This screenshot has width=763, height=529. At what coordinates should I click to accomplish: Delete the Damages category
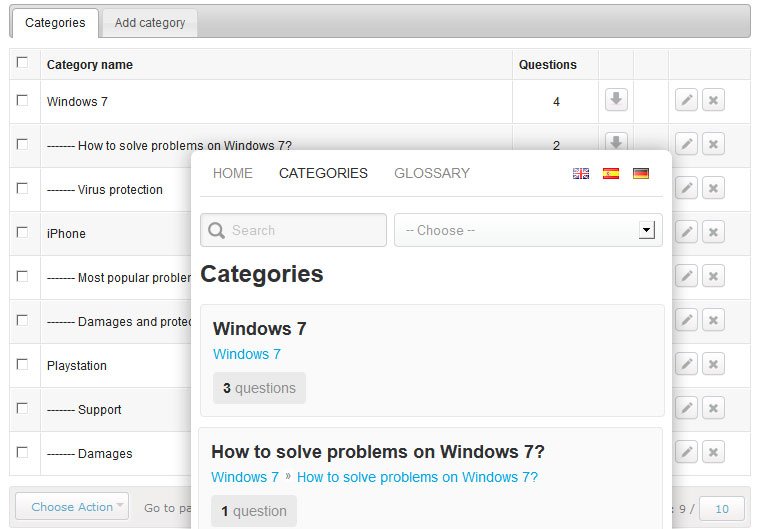click(x=713, y=452)
